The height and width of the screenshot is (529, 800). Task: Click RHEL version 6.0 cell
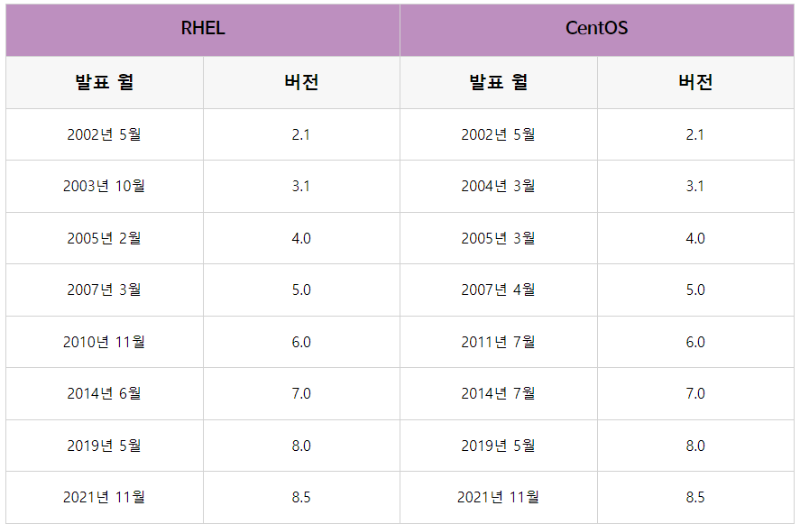coord(302,342)
